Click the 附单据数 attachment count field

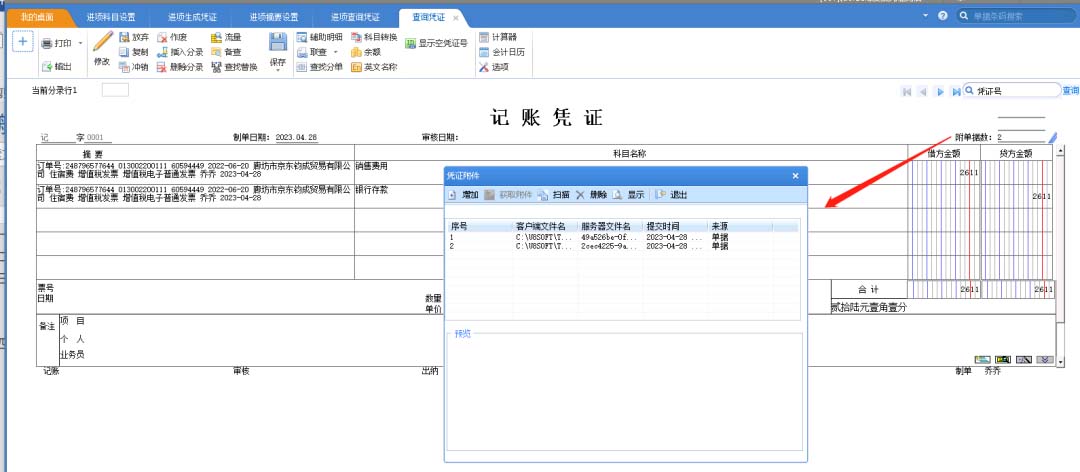1021,137
